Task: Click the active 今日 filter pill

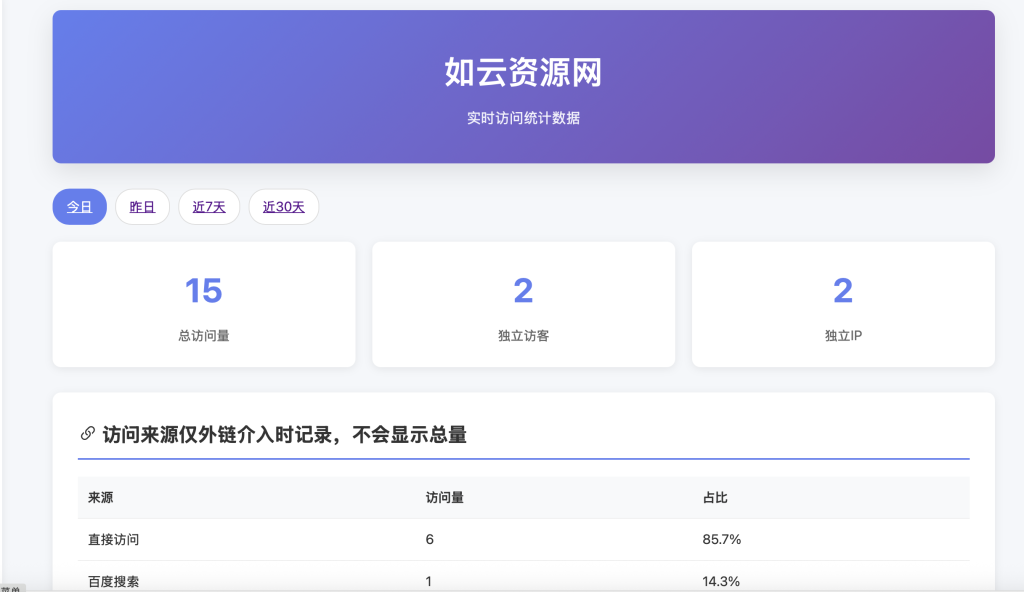Action: (79, 206)
